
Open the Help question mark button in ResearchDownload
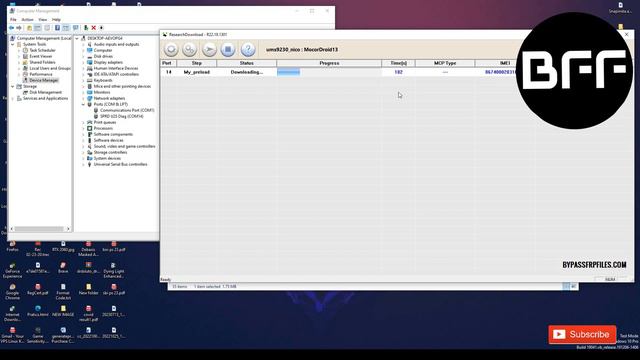pos(248,49)
